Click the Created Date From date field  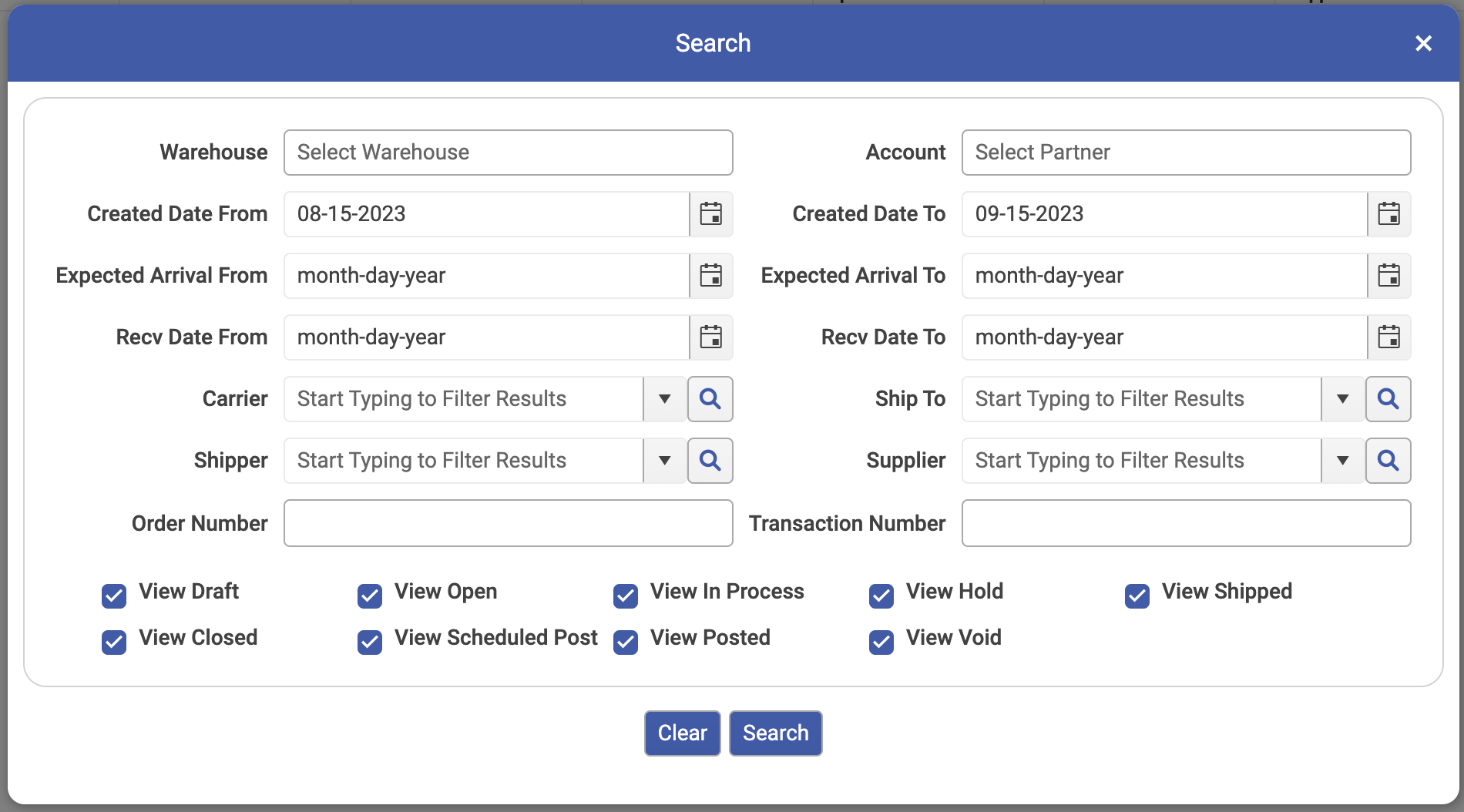click(x=487, y=214)
